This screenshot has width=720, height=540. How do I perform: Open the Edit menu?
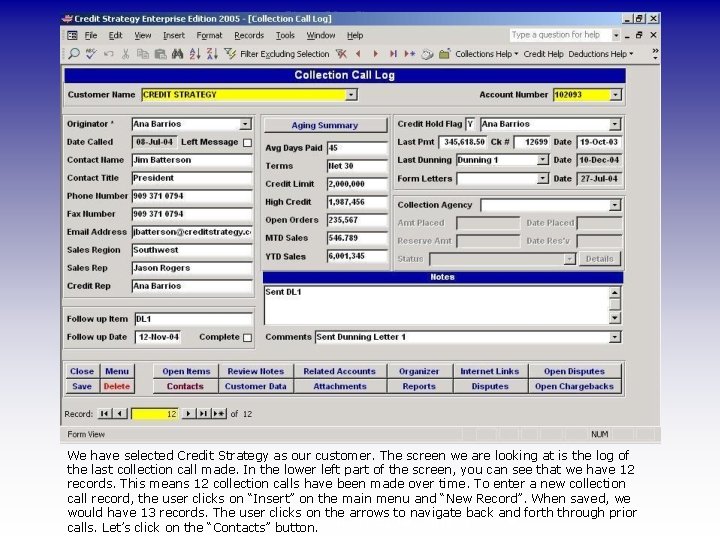[115, 35]
